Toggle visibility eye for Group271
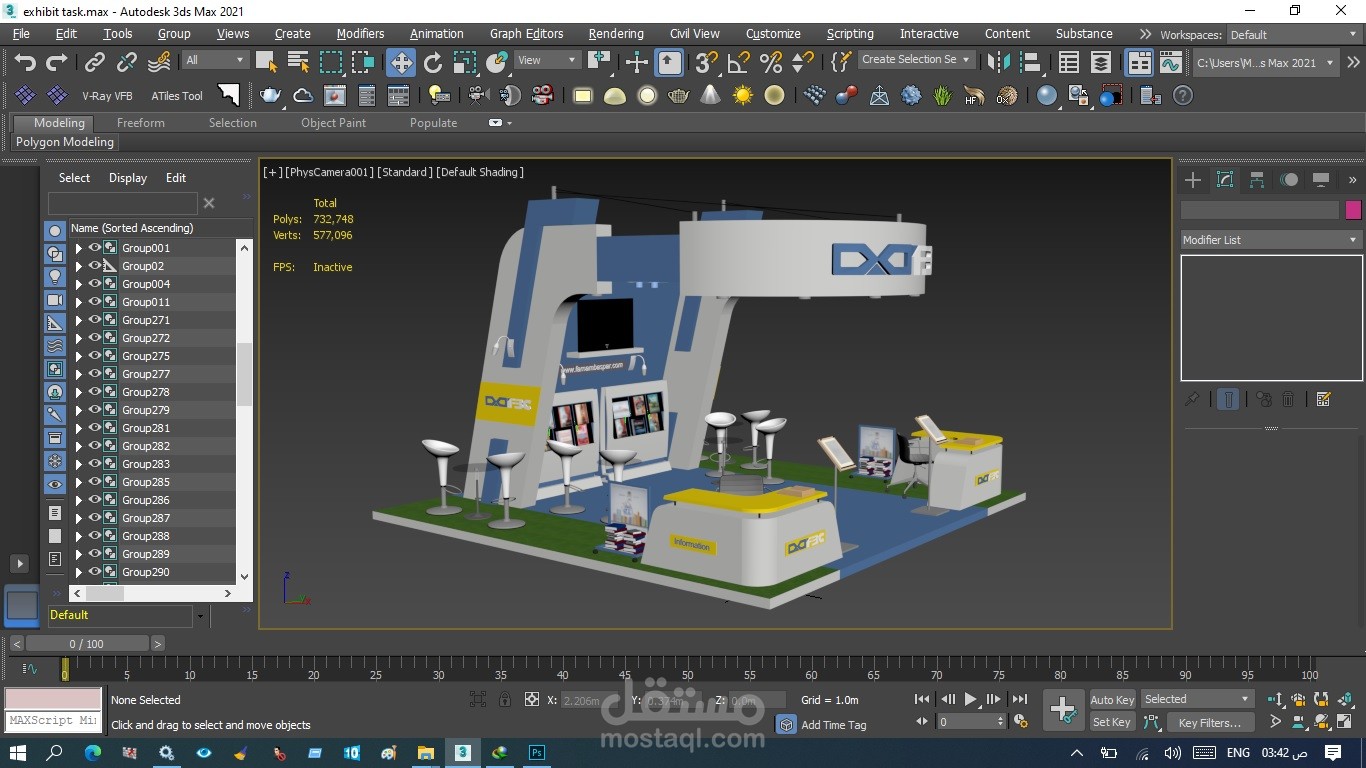This screenshot has width=1366, height=768. coord(95,320)
